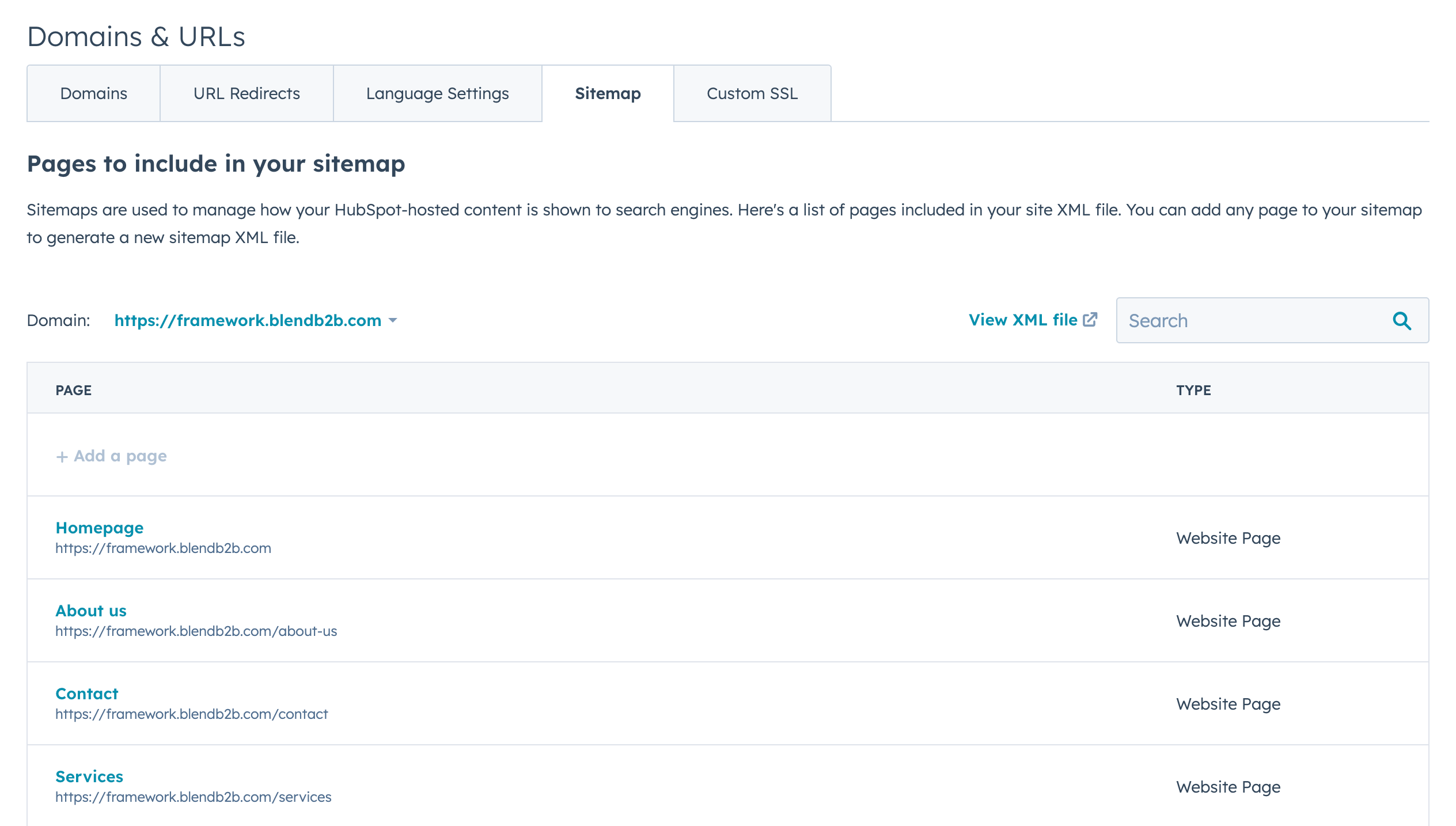Open the URL Redirects tab
The image size is (1456, 826).
click(247, 93)
